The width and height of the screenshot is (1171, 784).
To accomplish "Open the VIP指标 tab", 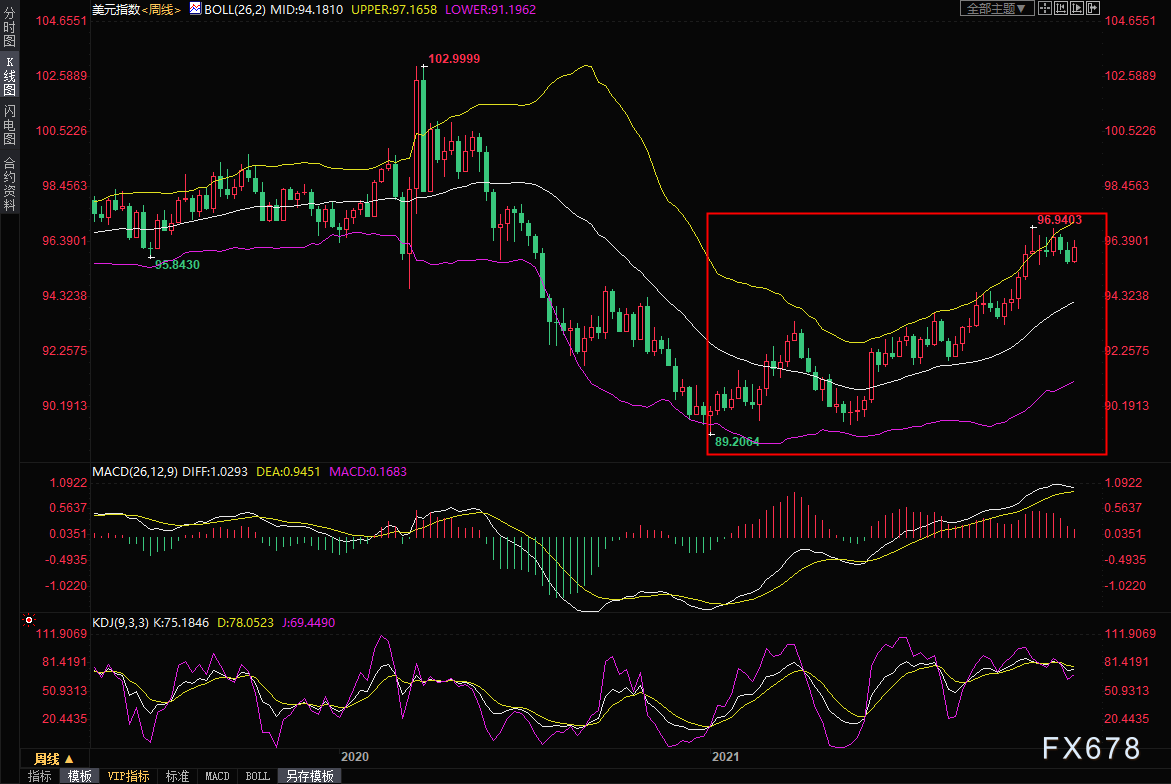I will [128, 777].
